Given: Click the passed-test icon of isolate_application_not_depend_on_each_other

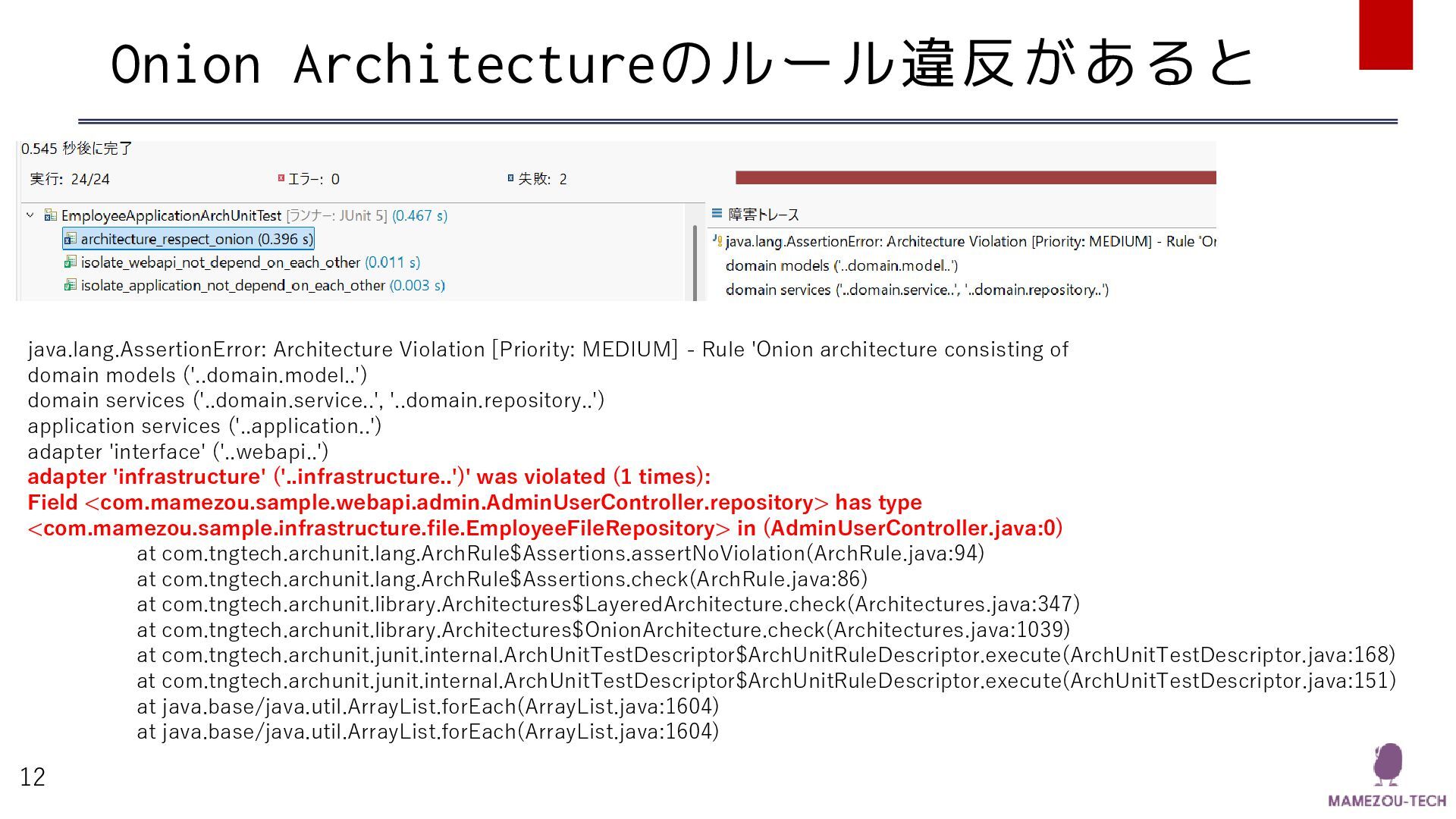Looking at the screenshot, I should 70,285.
